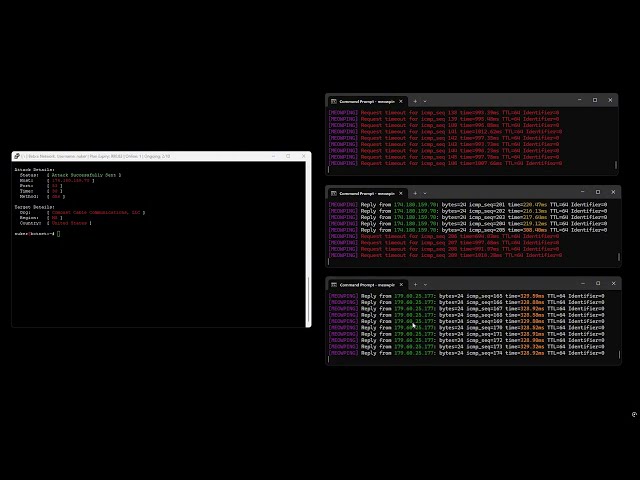This screenshot has height=480, width=640.
Task: Select the Command Prompt tab in the all-timeouts window
Action: tap(367, 101)
